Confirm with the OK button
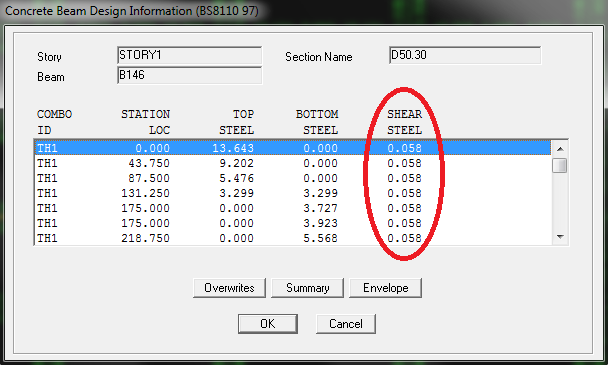The image size is (608, 365). click(x=268, y=323)
